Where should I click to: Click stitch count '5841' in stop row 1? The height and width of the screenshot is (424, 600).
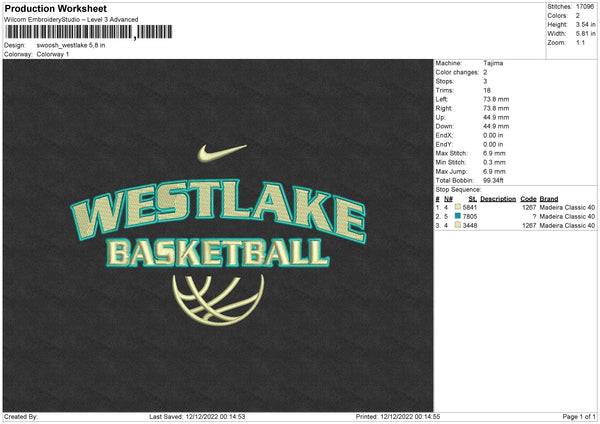click(470, 207)
